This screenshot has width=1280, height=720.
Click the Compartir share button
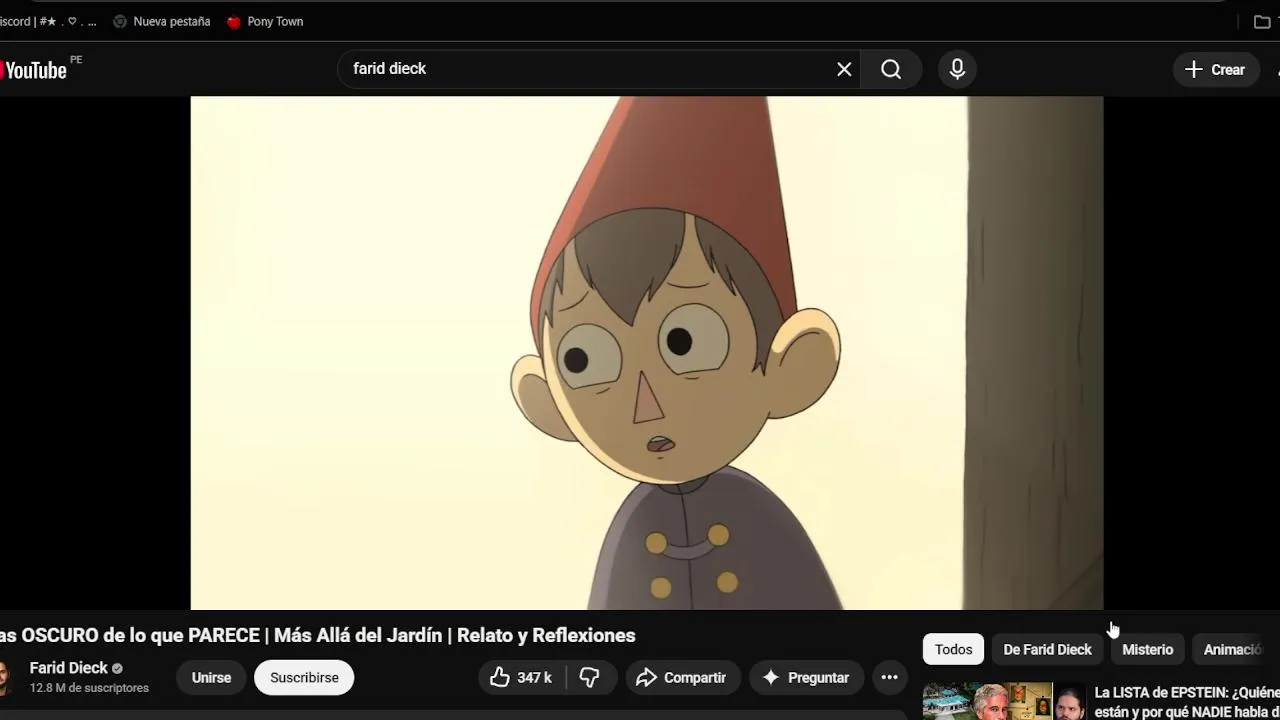click(x=682, y=677)
